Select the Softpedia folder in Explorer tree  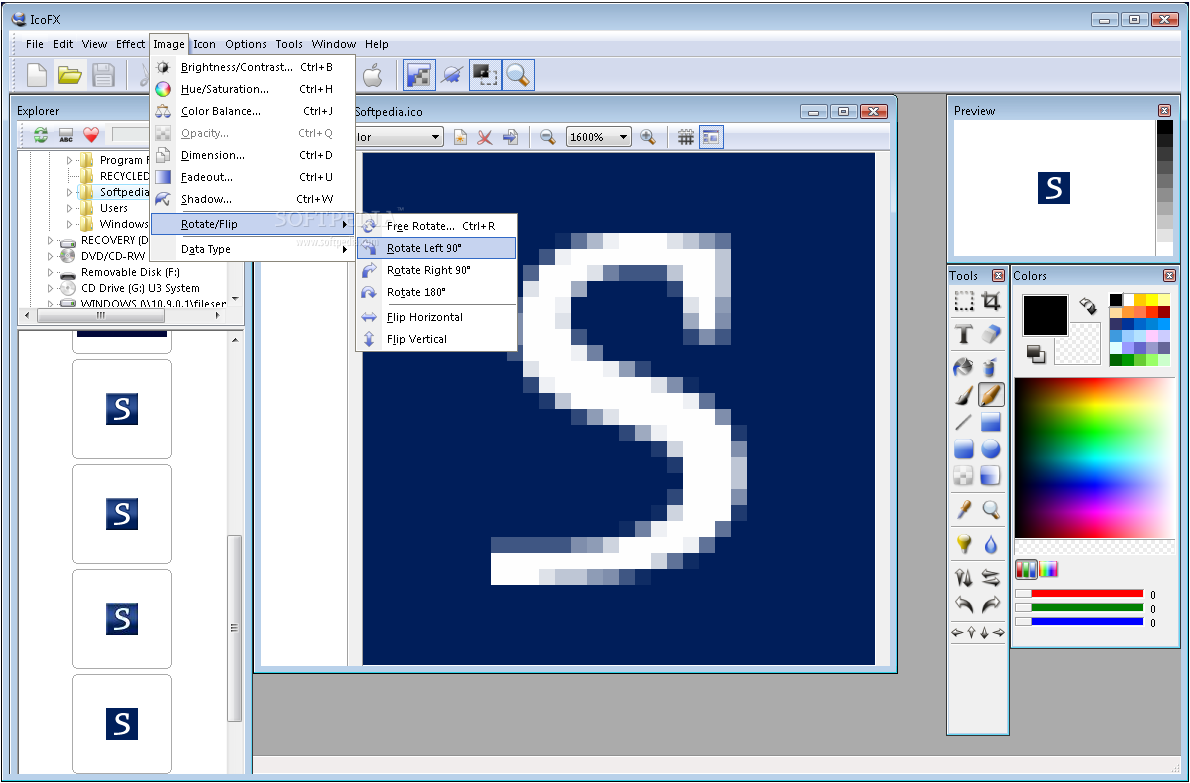coord(124,192)
